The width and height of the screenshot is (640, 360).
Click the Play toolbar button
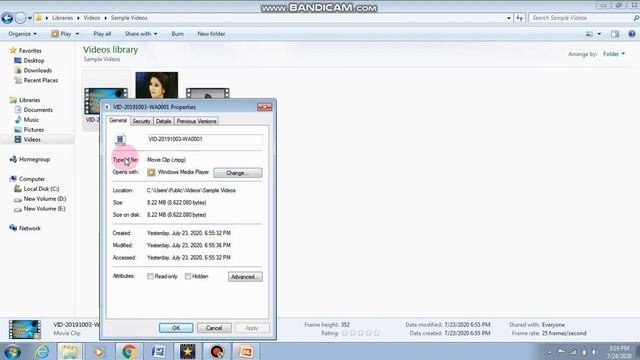61,34
